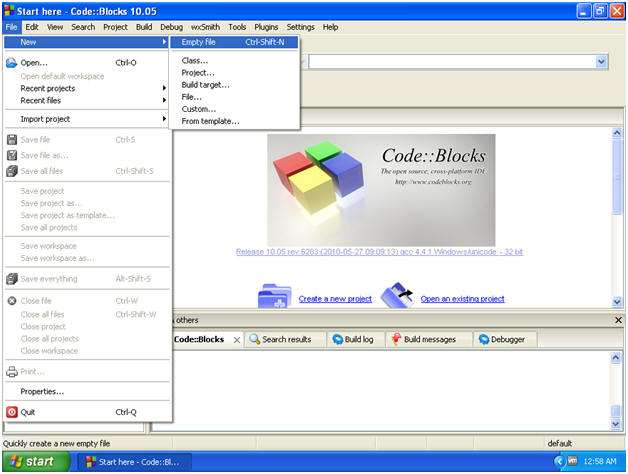
Task: Select Properties... in File menu
Action: 86,391
